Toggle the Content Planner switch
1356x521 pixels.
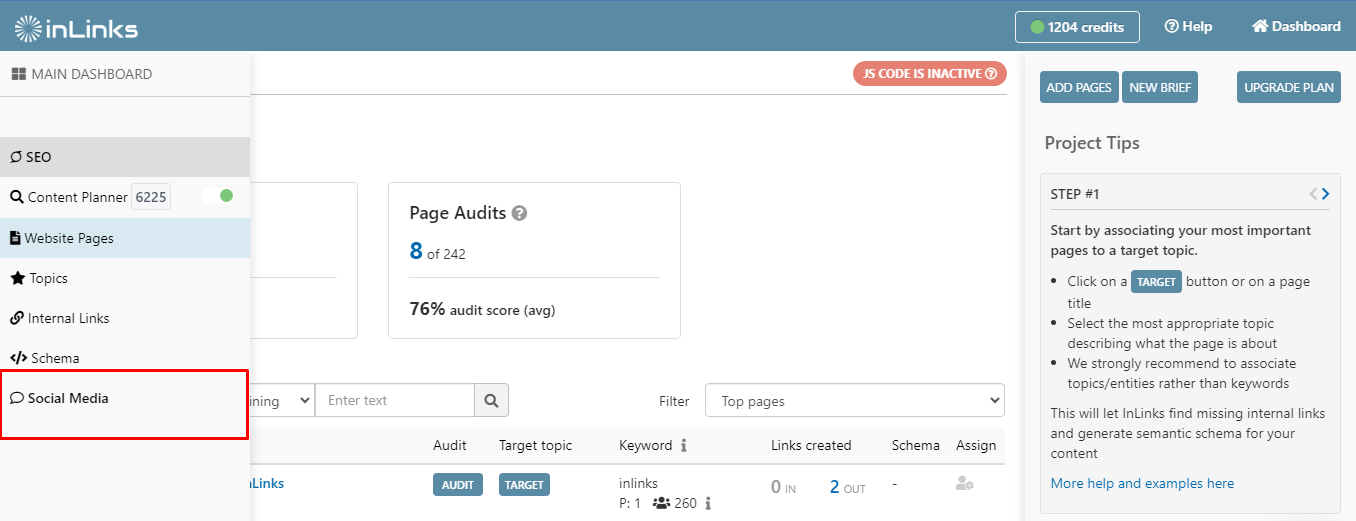218,196
